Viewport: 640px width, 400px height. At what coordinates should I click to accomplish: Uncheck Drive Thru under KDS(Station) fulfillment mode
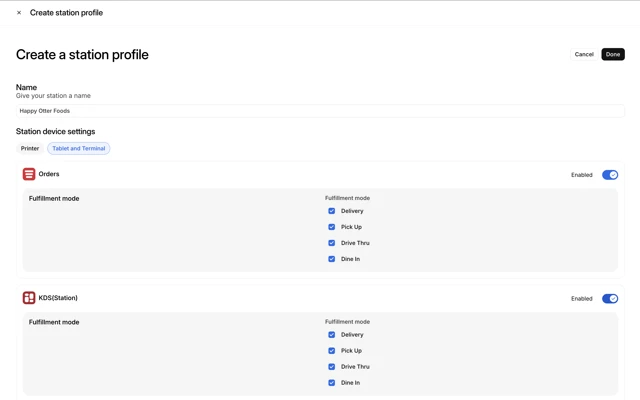(x=332, y=367)
